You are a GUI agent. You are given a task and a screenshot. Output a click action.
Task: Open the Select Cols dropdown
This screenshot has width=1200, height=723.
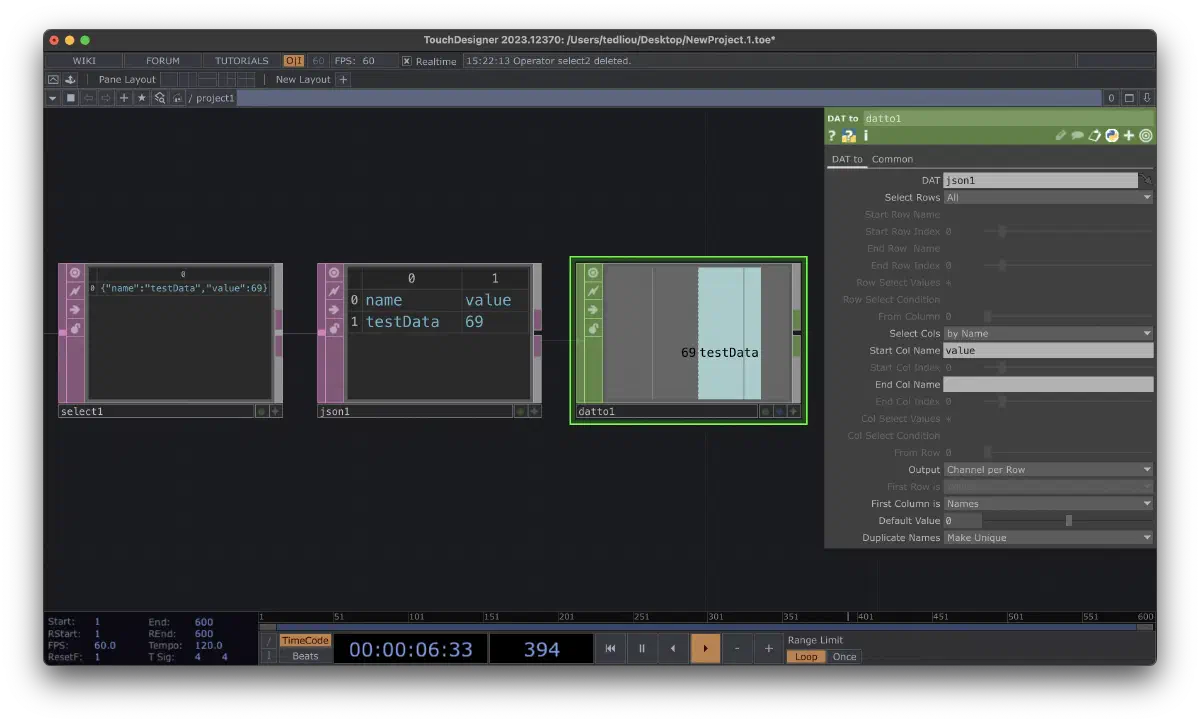pos(1048,333)
